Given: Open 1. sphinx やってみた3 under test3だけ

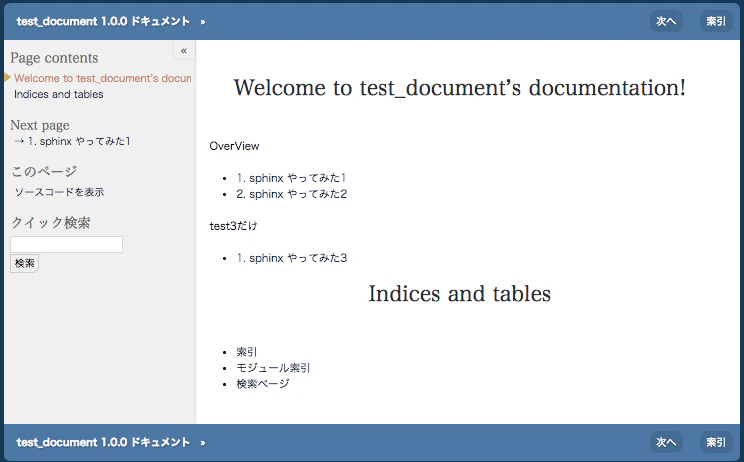Looking at the screenshot, I should click(x=291, y=258).
